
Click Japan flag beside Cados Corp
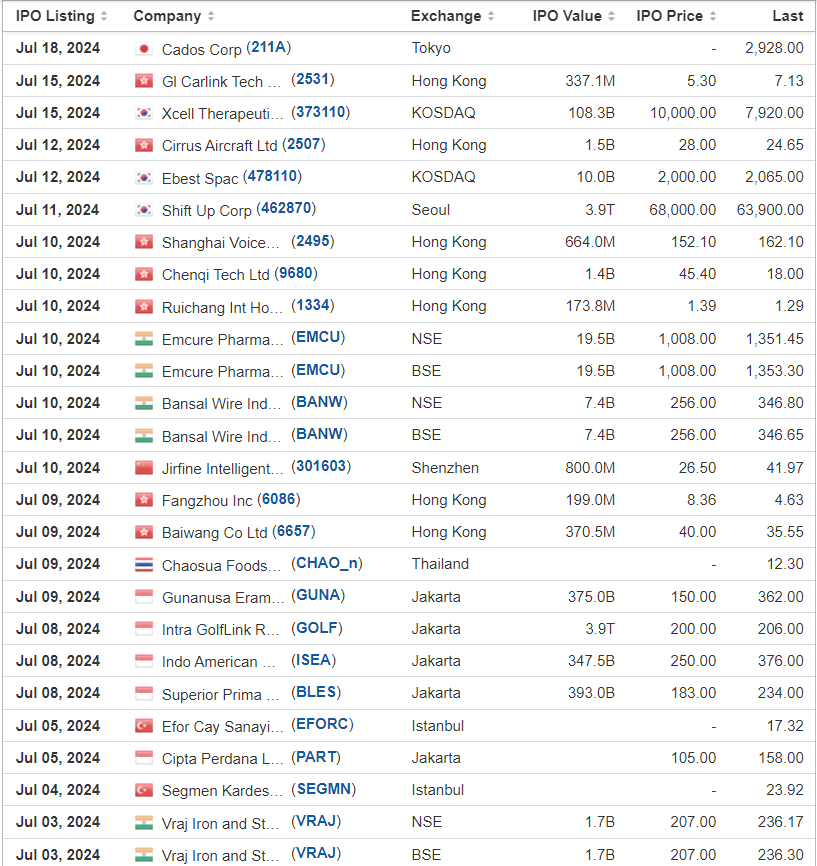pyautogui.click(x=144, y=49)
